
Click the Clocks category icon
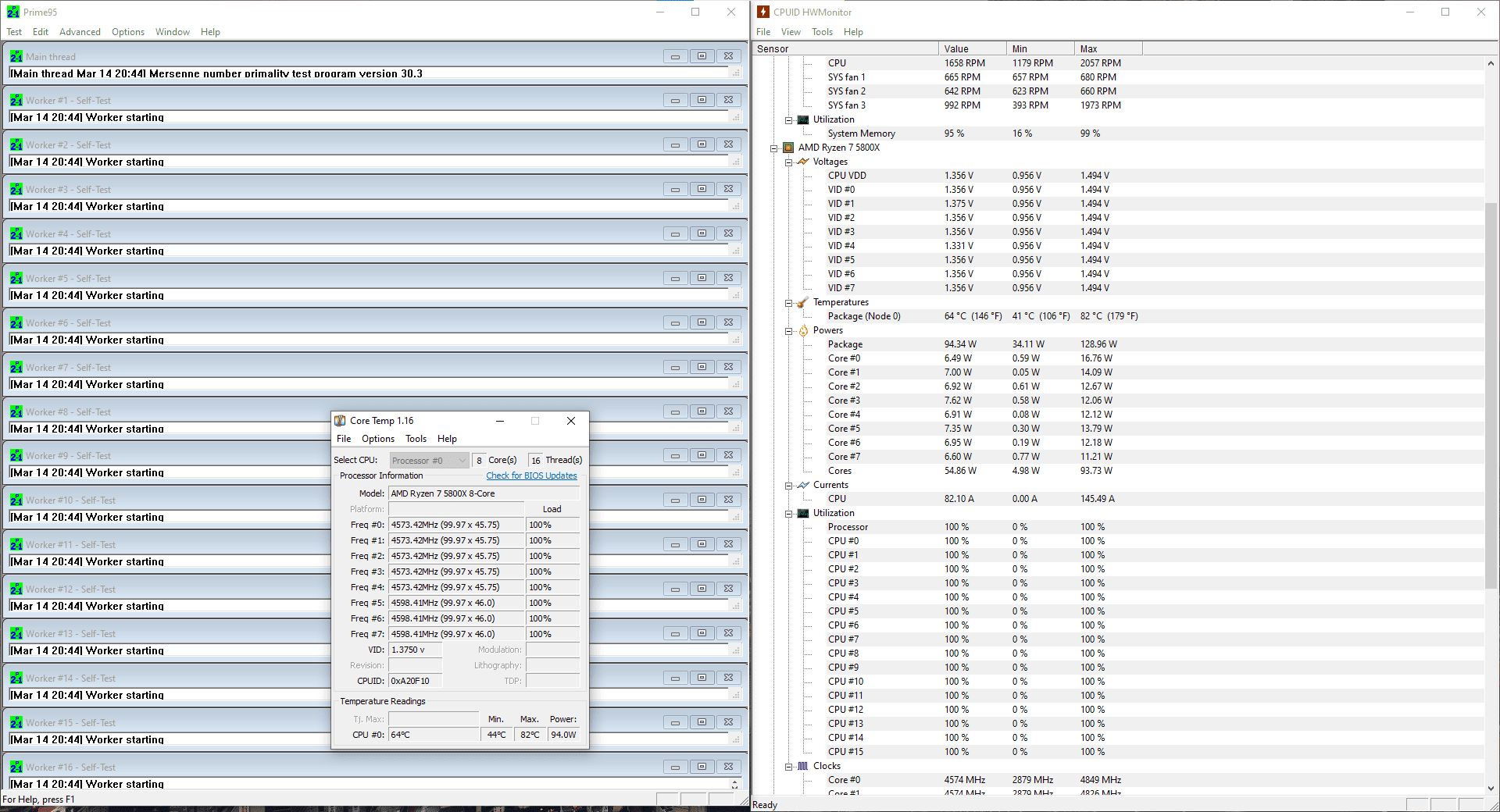pyautogui.click(x=803, y=766)
